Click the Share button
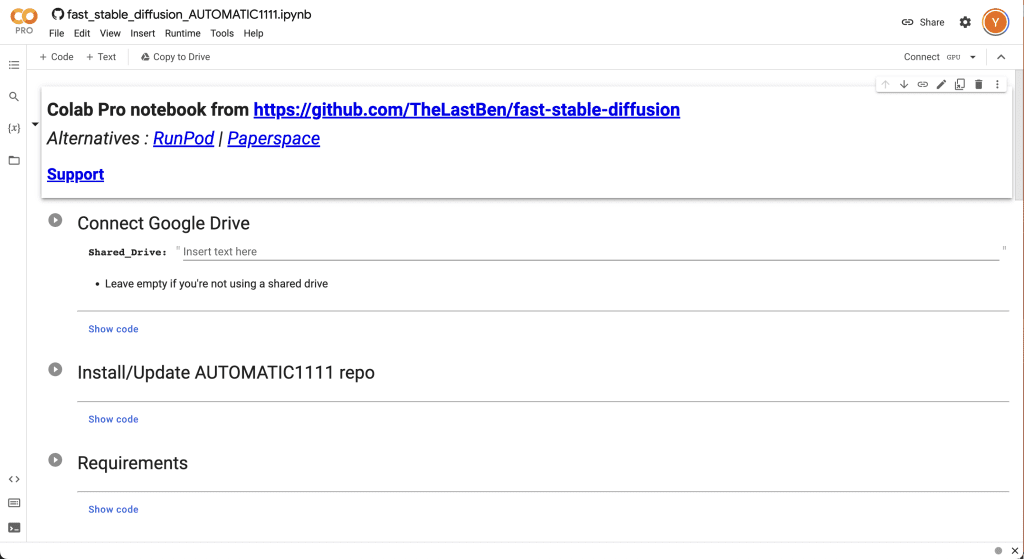The image size is (1024, 559). (923, 22)
